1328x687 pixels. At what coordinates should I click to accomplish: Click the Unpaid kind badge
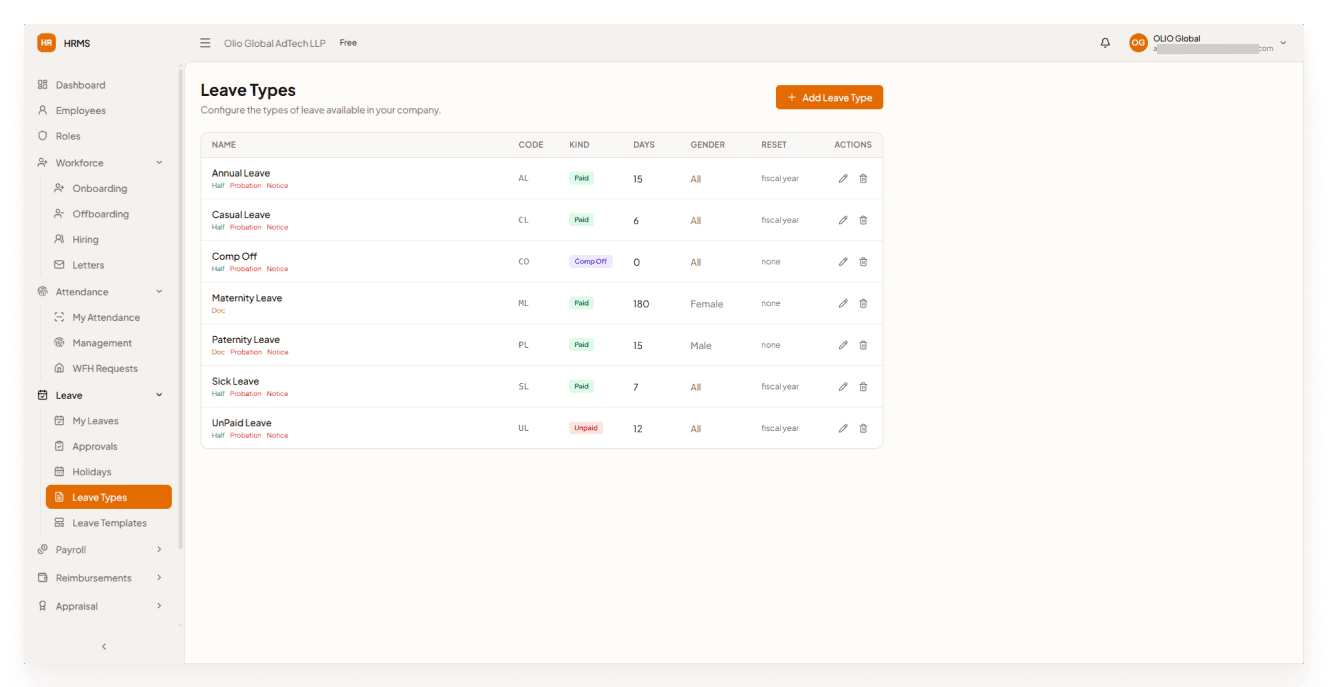(586, 428)
